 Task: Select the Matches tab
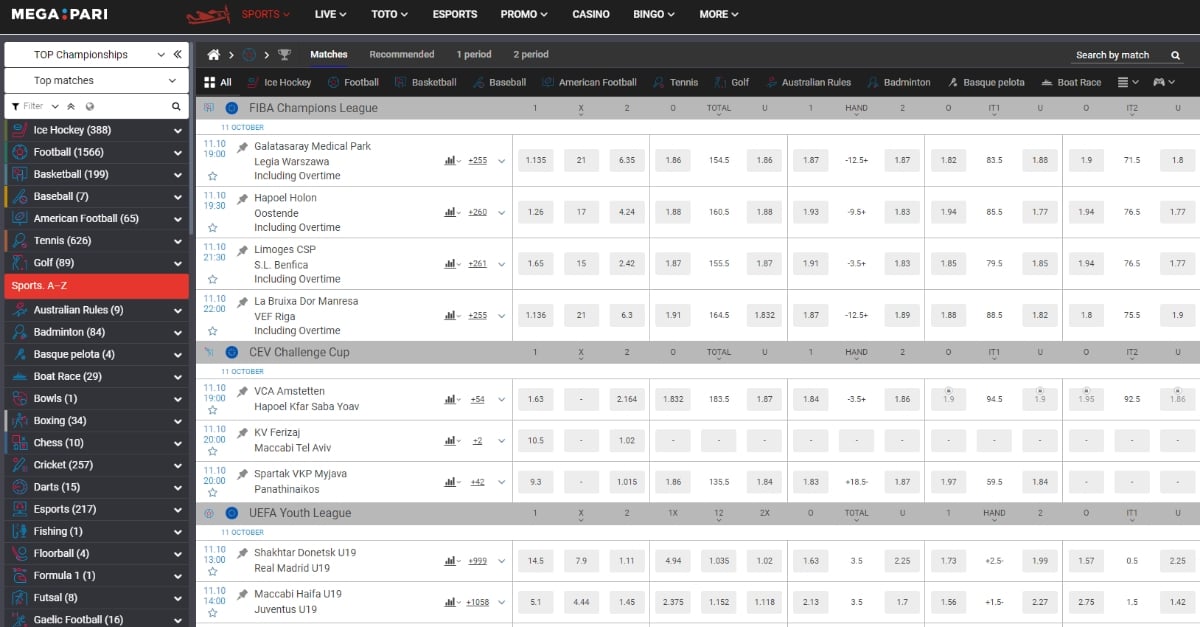pyautogui.click(x=329, y=55)
